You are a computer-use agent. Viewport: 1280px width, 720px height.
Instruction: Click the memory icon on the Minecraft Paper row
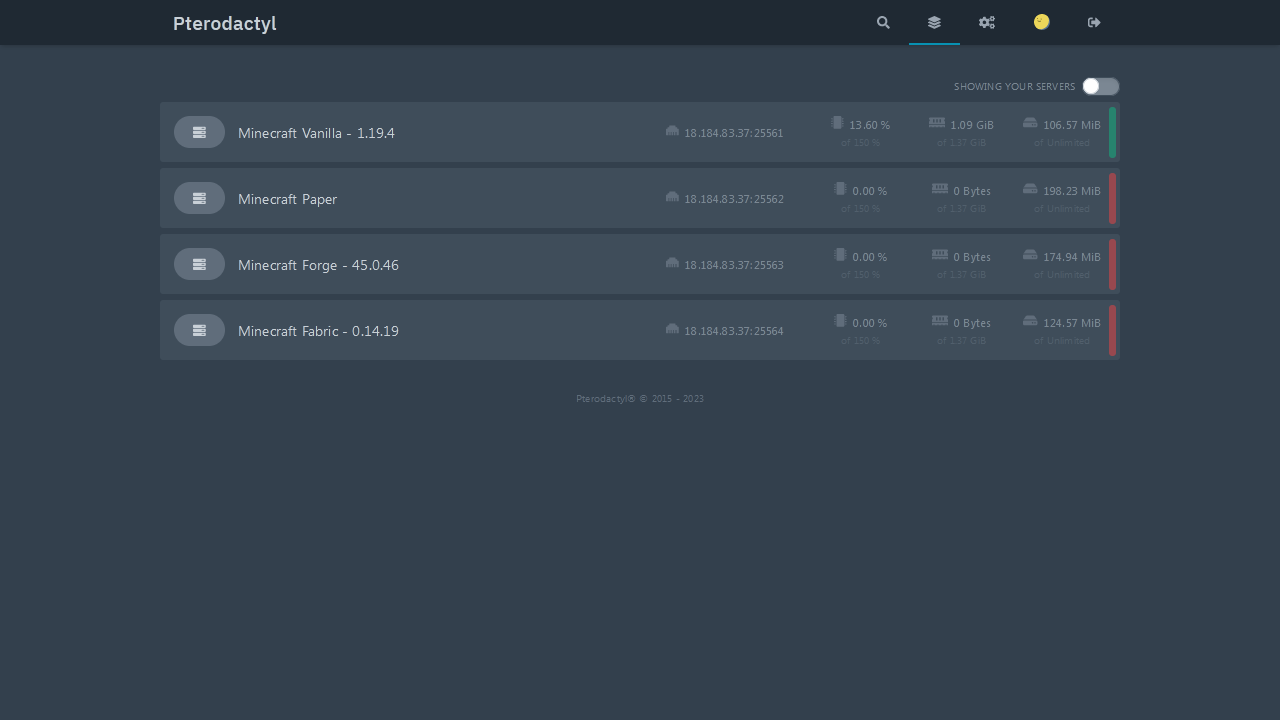939,188
